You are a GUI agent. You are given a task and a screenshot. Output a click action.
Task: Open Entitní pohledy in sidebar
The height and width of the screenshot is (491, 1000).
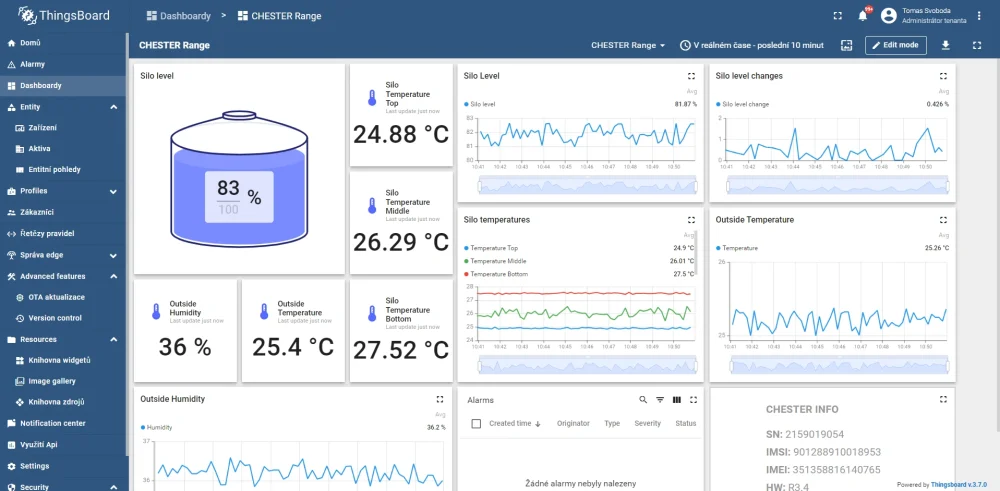click(x=64, y=170)
